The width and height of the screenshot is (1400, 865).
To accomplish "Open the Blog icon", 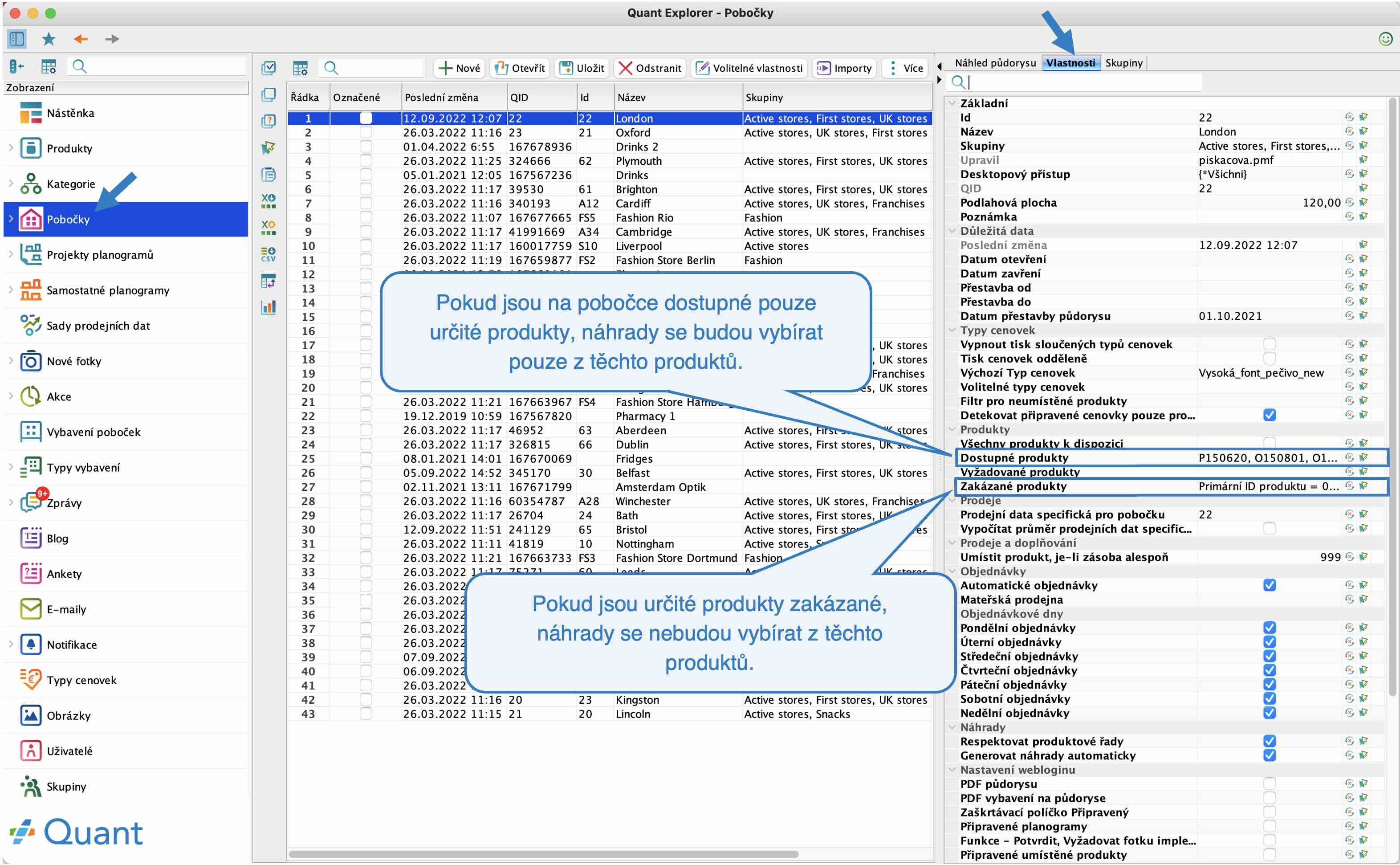I will point(30,539).
